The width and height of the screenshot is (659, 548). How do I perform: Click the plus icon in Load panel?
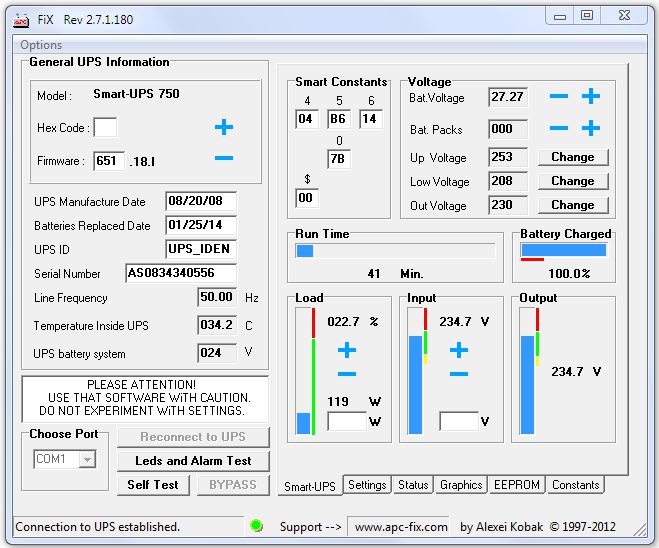pyautogui.click(x=346, y=350)
